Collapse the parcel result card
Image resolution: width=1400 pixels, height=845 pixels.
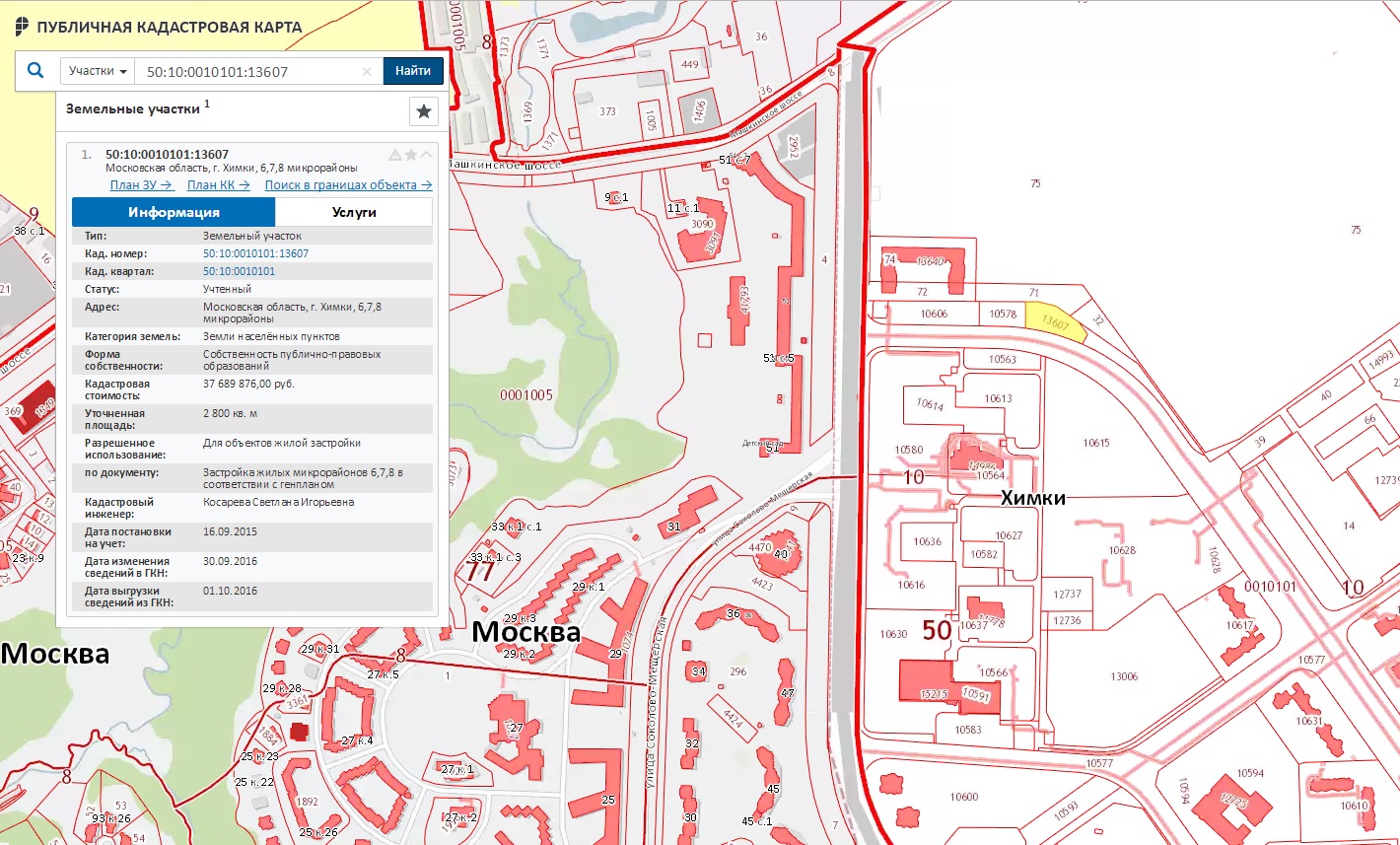pyautogui.click(x=426, y=155)
